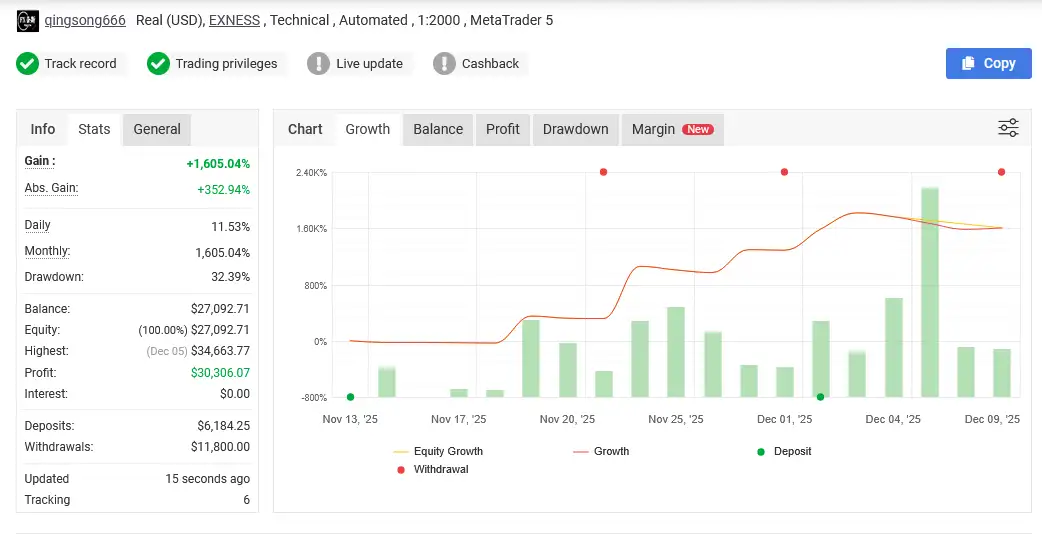Screen dimensions: 1042x534
Task: Toggle Withdrawal legend series
Action: tap(440, 469)
